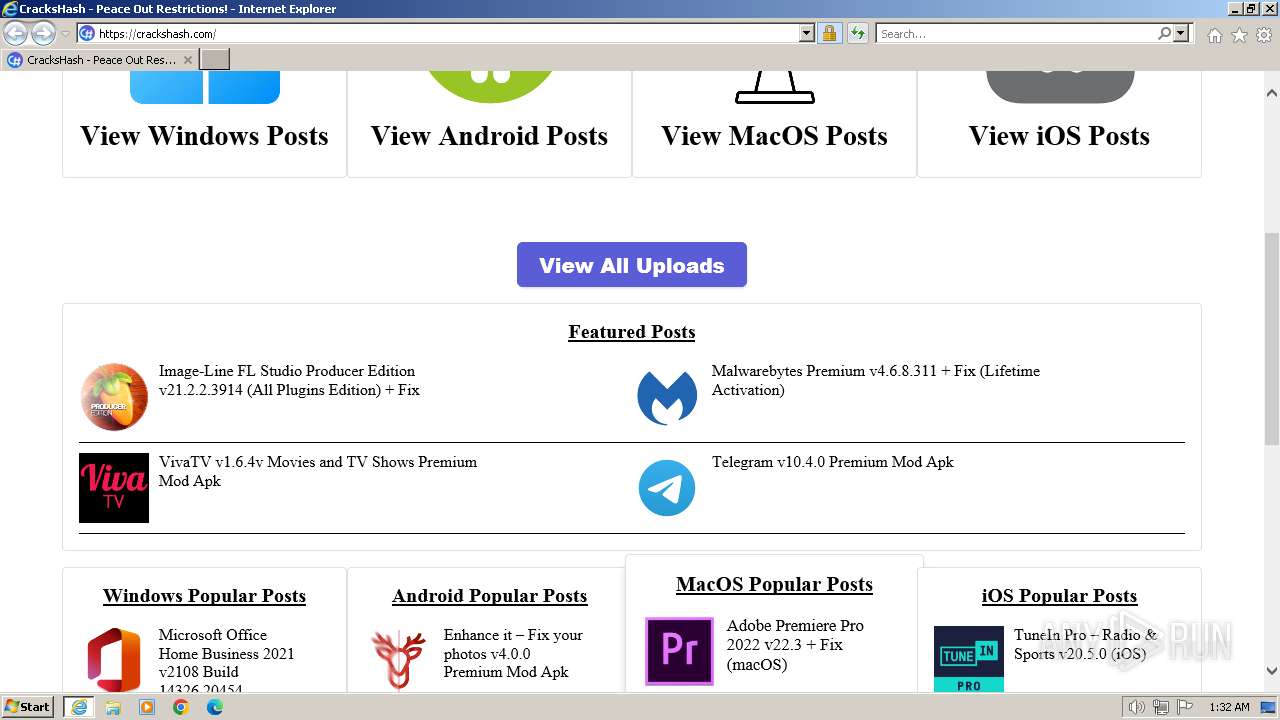The width and height of the screenshot is (1280, 720).
Task: Open View Android Posts link
Action: pyautogui.click(x=490, y=136)
